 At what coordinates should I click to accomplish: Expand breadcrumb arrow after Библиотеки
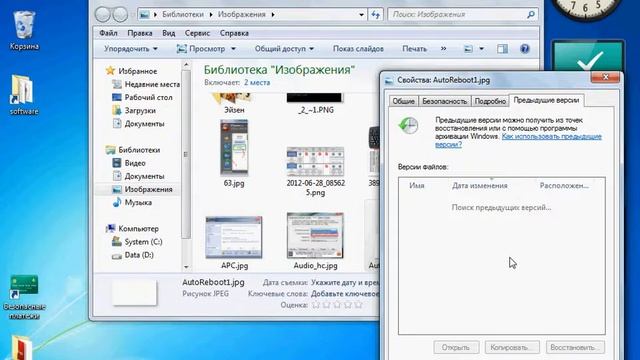pos(211,15)
